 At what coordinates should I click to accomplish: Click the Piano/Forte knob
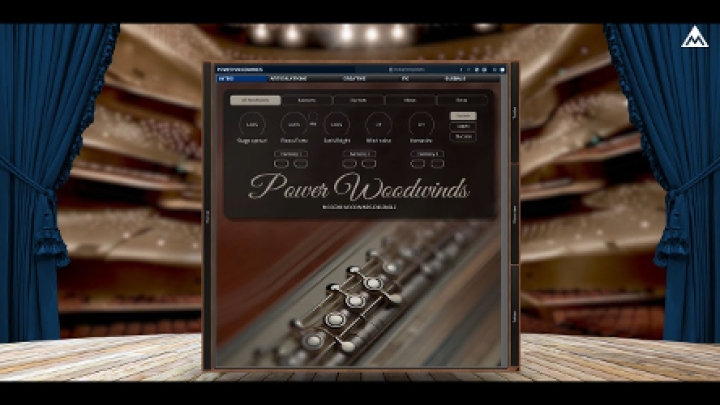click(294, 124)
